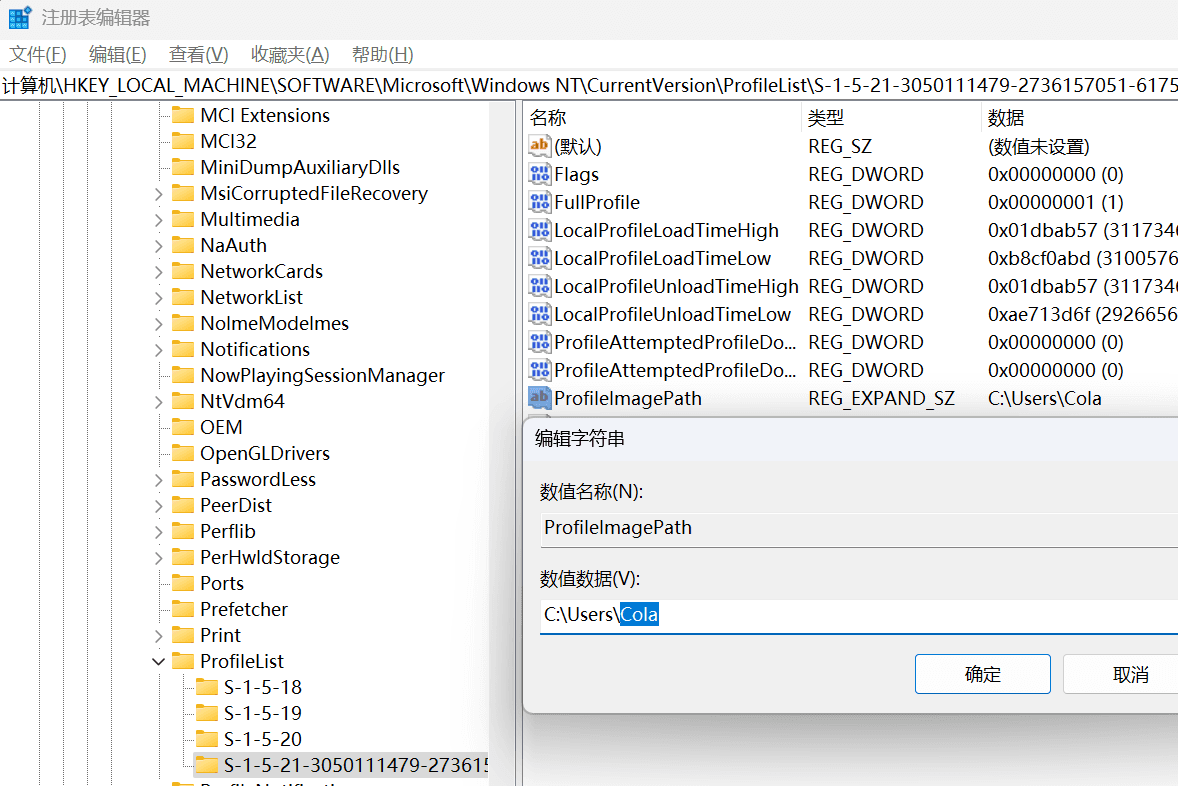The height and width of the screenshot is (786, 1178).
Task: Open the 查看(V) menu
Action: [198, 55]
